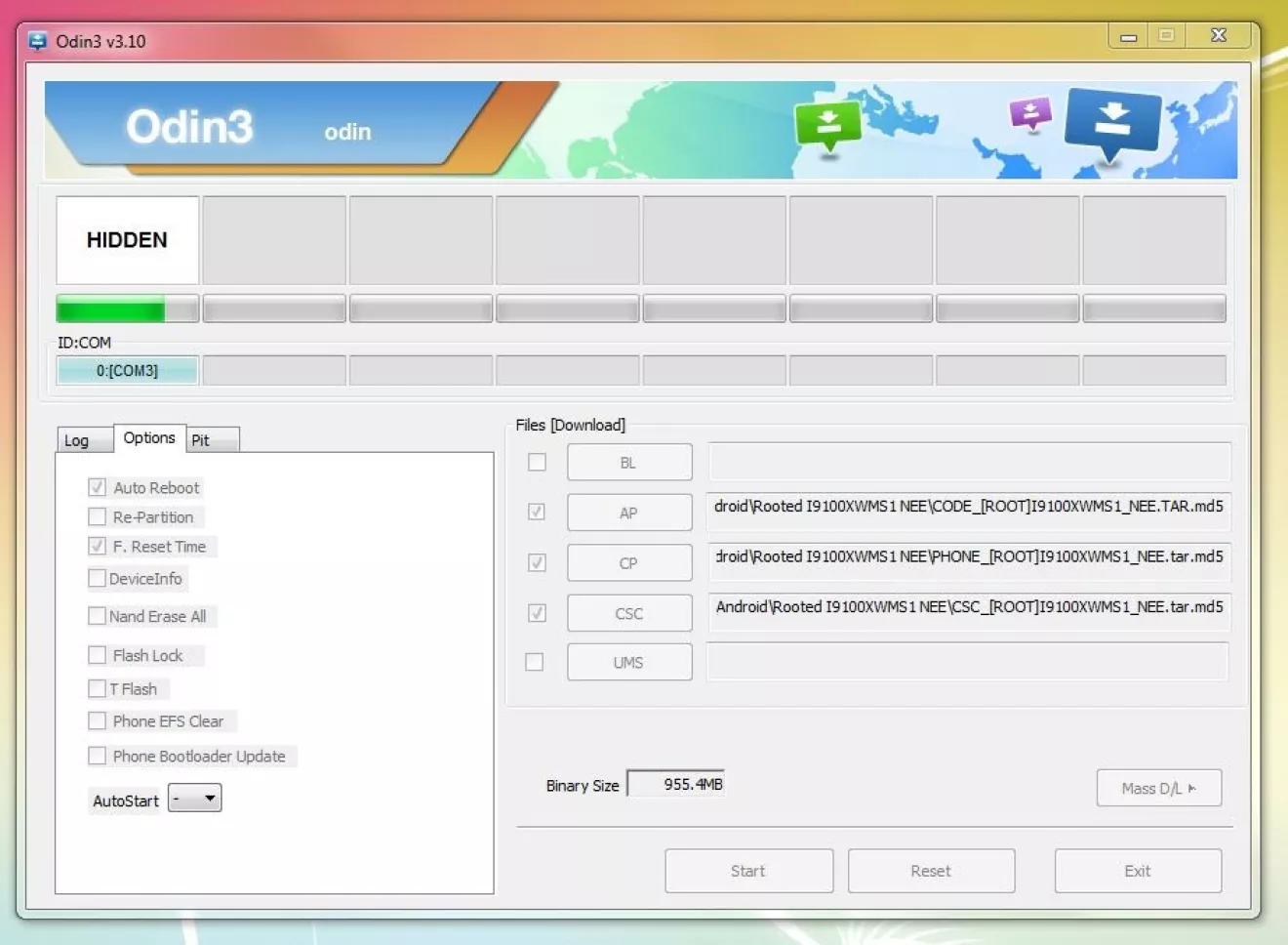1288x945 pixels.
Task: Click the AutoStart label
Action: point(126,801)
